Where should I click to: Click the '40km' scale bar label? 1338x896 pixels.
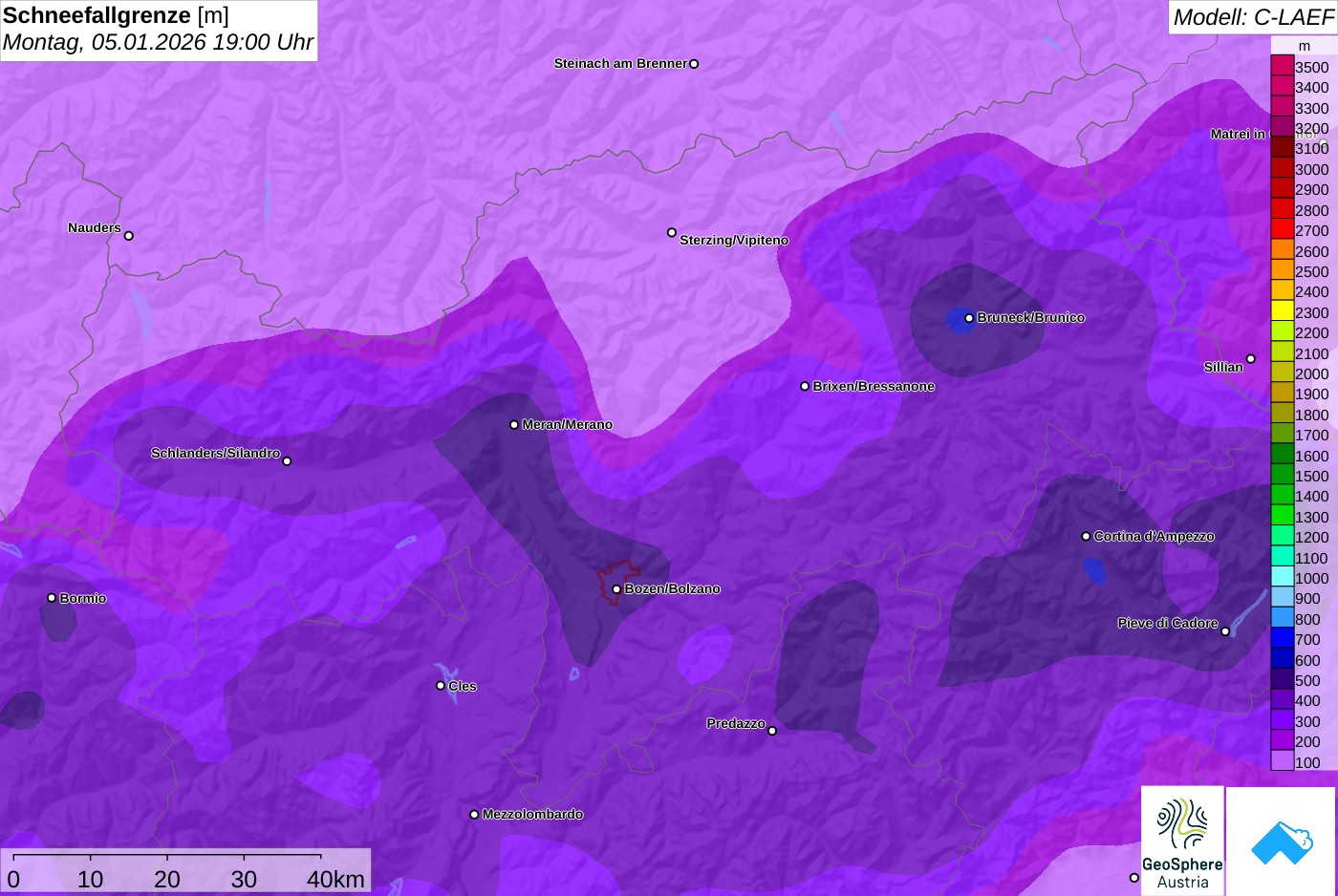pyautogui.click(x=335, y=880)
